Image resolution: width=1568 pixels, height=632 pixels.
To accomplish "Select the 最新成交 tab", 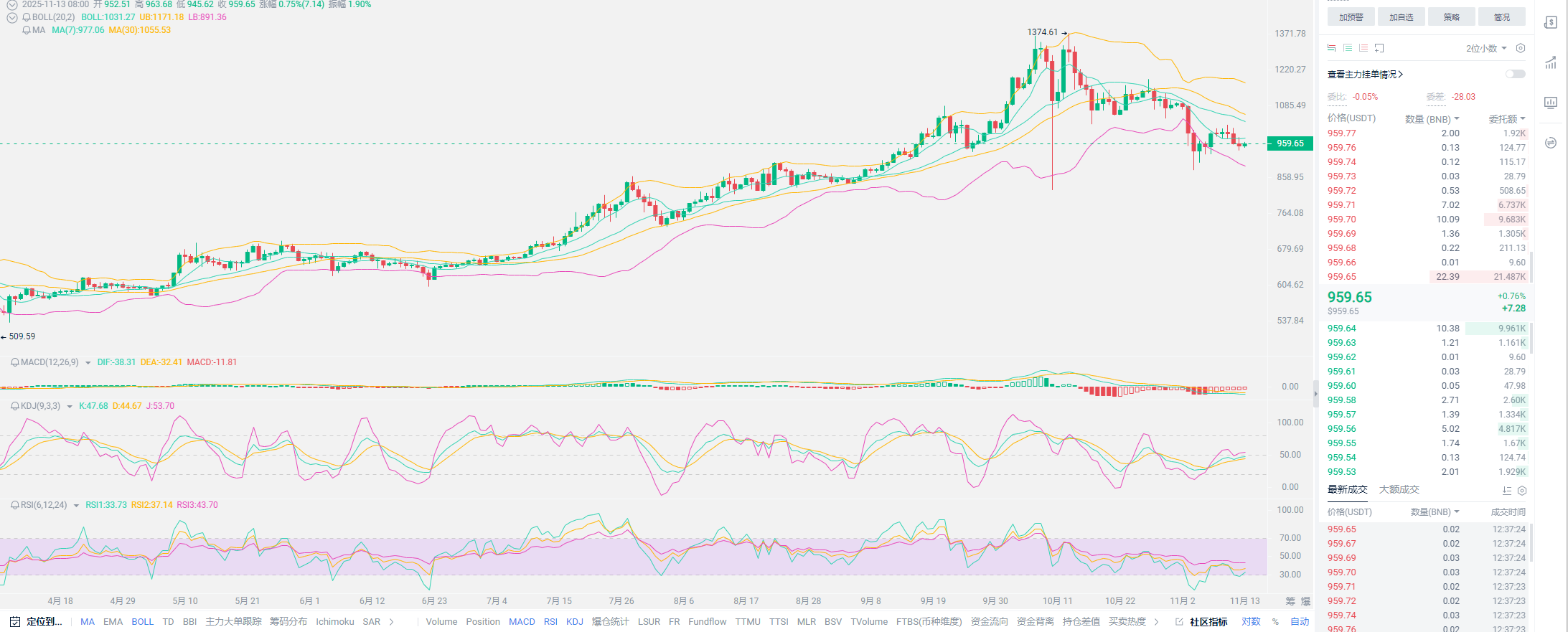I will [1347, 489].
